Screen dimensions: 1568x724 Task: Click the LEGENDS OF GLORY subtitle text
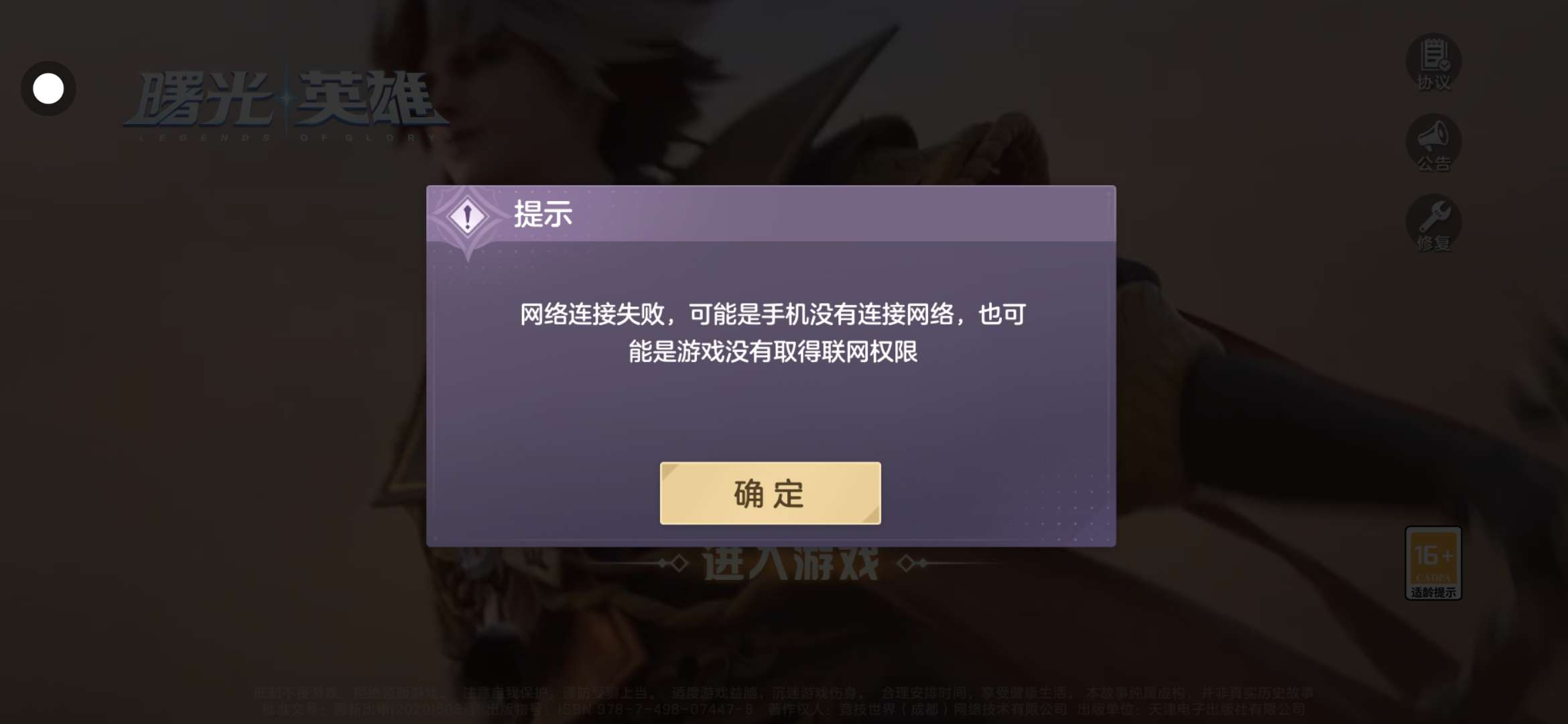point(288,137)
